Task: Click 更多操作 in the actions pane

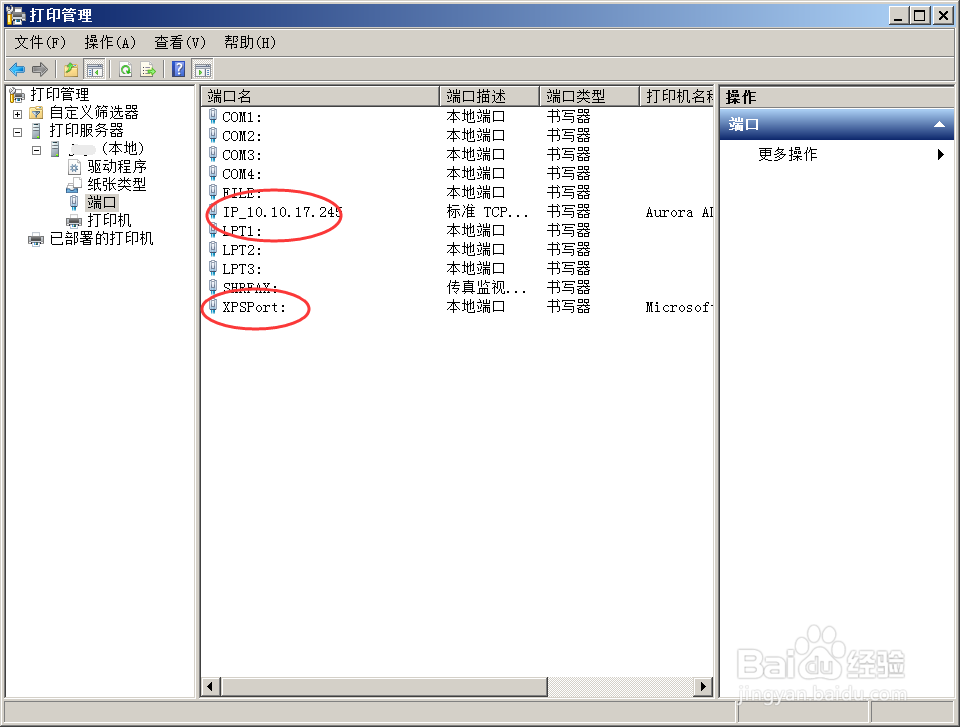Action: tap(787, 154)
